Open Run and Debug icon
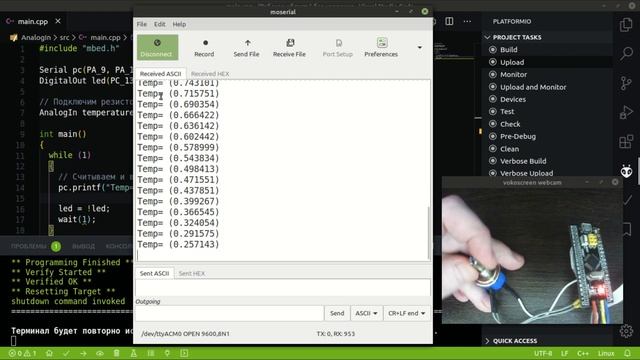Viewport: 640px width, 360px height. click(x=626, y=112)
